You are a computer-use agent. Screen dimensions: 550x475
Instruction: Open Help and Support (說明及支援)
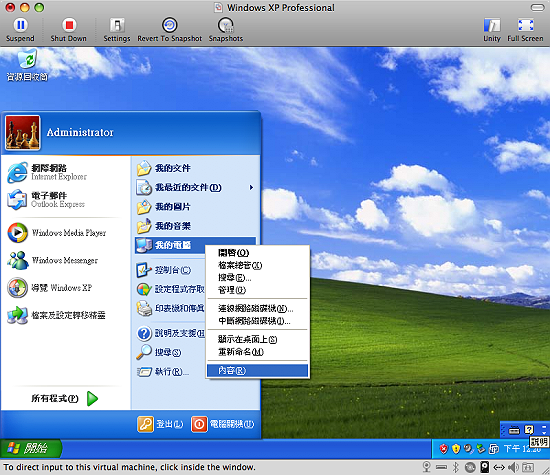click(x=170, y=333)
